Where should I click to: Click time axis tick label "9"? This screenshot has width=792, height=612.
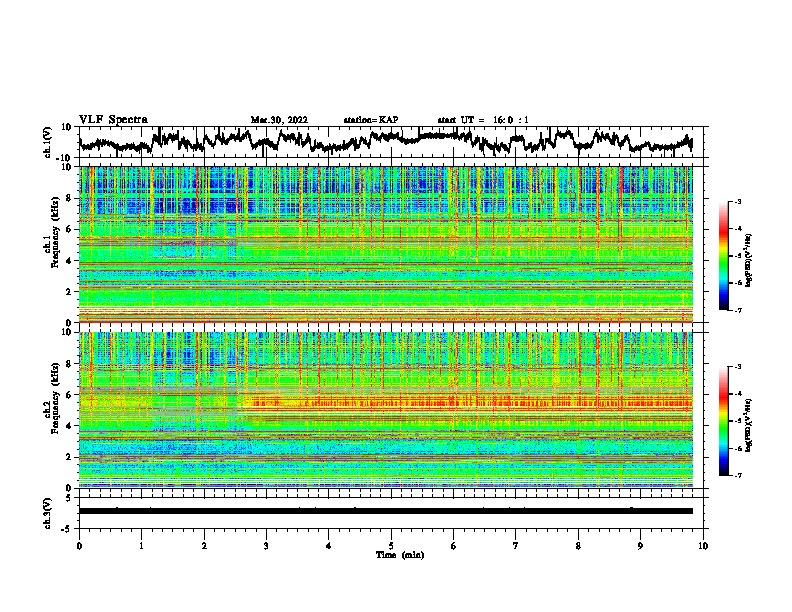(x=640, y=546)
